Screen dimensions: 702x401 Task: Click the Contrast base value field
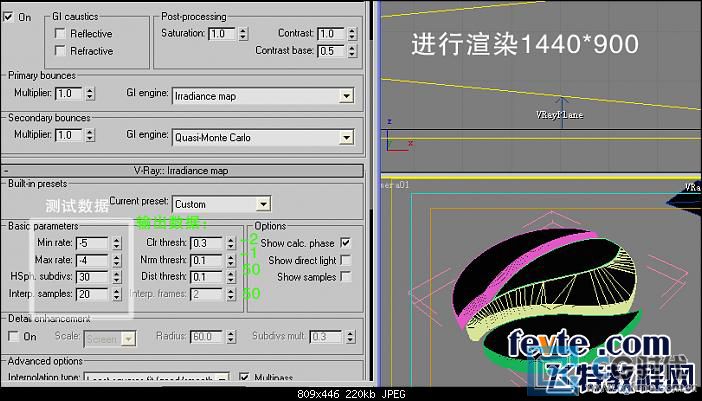tap(331, 51)
